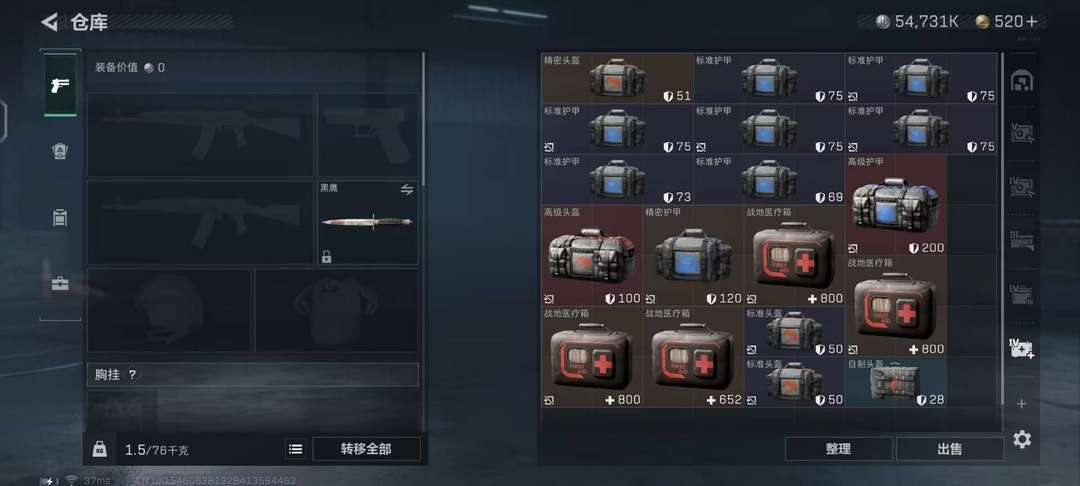This screenshot has height=486, width=1080.
Task: Click the lock icon on the knife slot
Action: (326, 257)
